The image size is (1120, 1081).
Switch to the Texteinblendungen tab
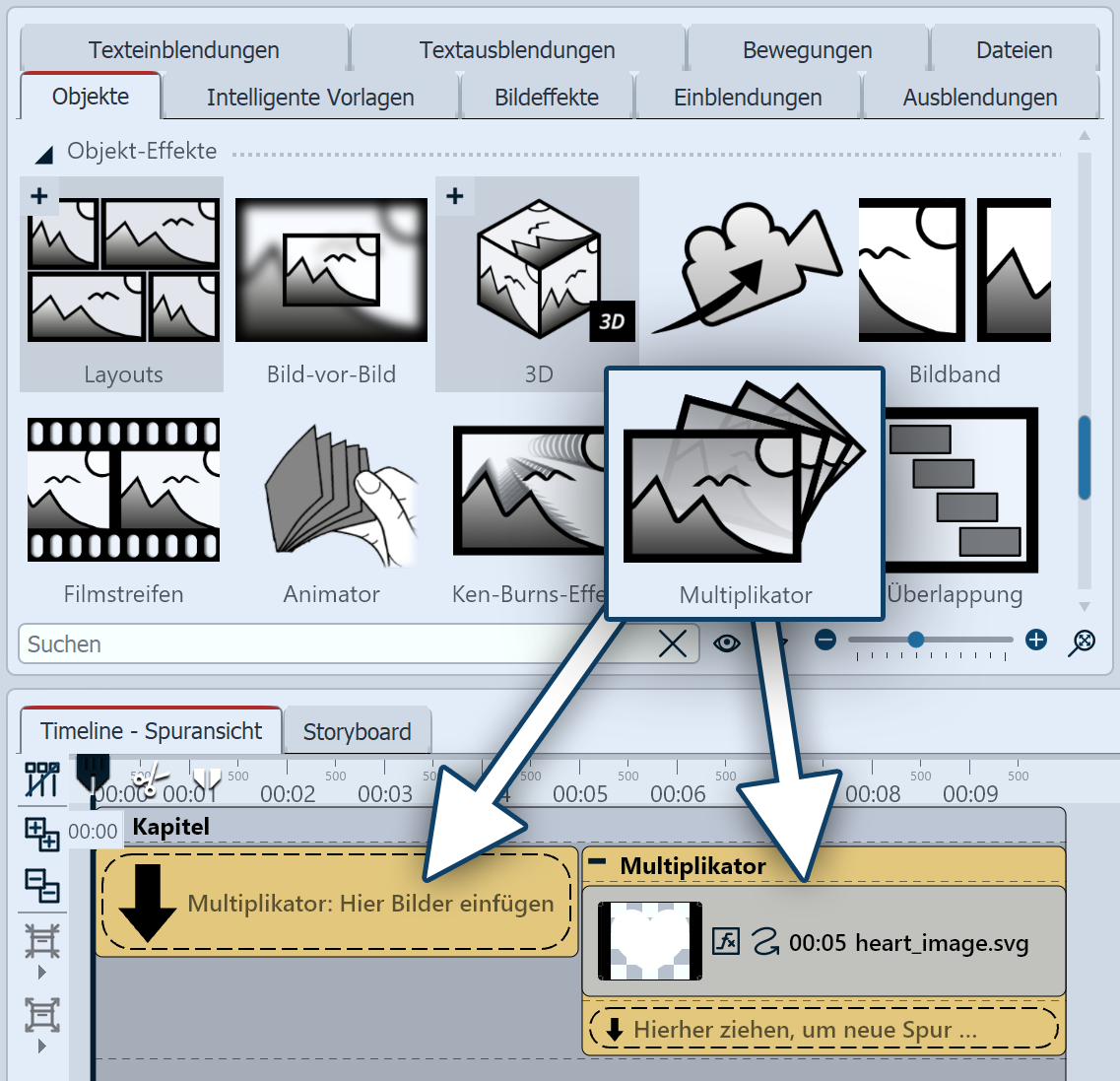[x=184, y=50]
